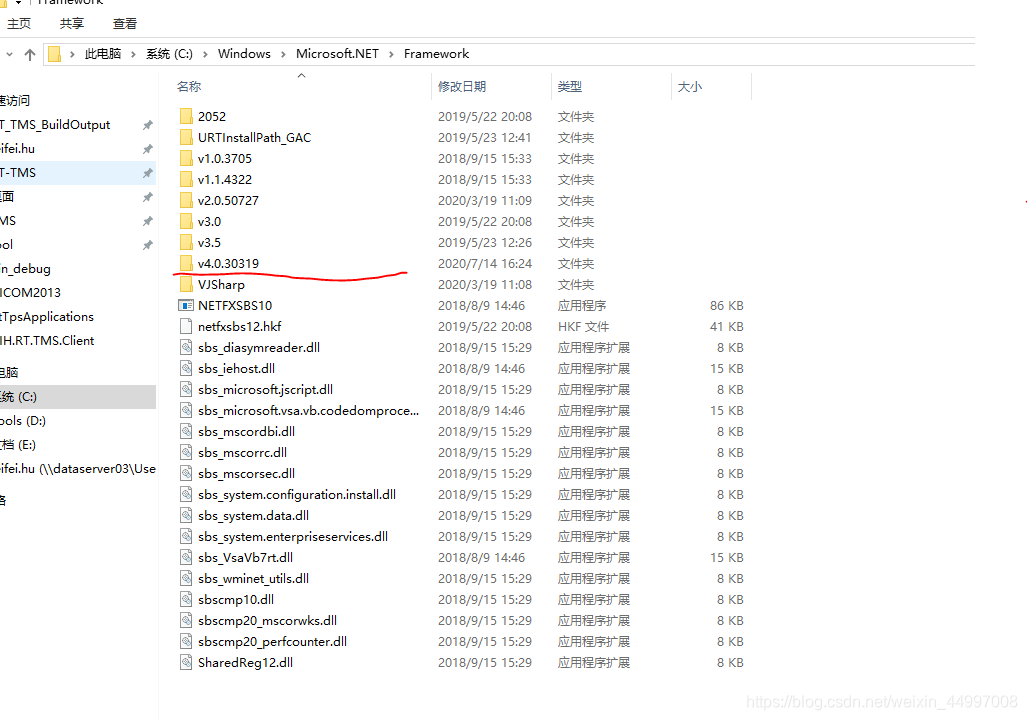Screen dimensions: 1027x720
Task: Open recent locations dropdown arrow
Action: pos(9,54)
